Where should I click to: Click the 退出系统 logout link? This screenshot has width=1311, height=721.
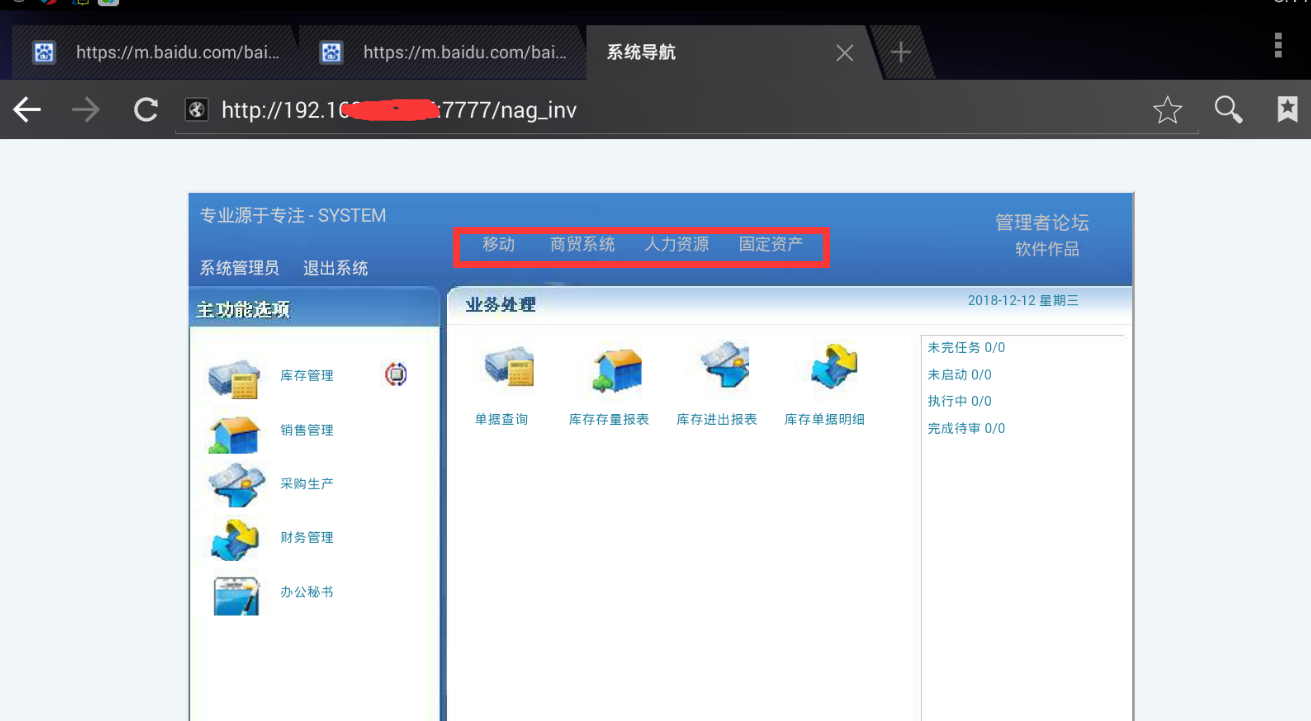[x=335, y=268]
